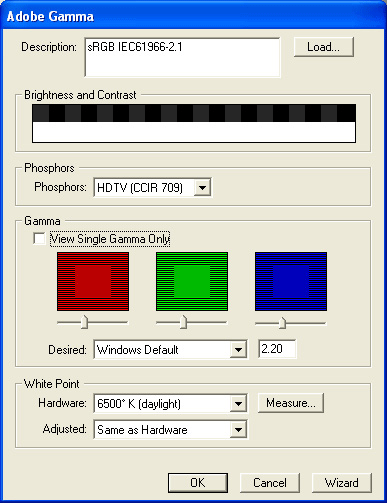The height and width of the screenshot is (503, 387).
Task: Open the Hardware white point dropdown
Action: coord(238,404)
